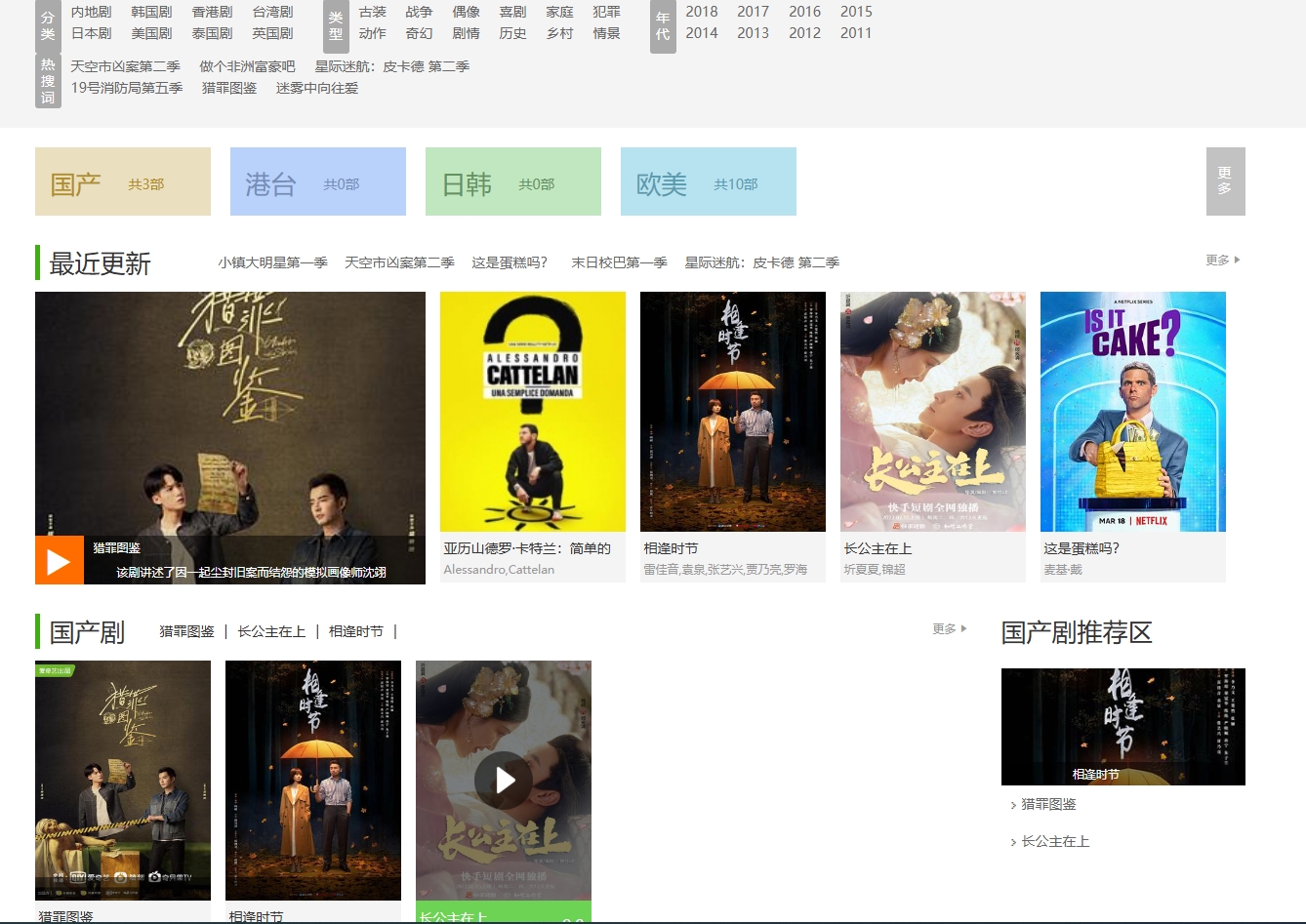The width and height of the screenshot is (1306, 924).
Task: Open 末日校巴第一季 in recent updates
Action: click(x=619, y=262)
